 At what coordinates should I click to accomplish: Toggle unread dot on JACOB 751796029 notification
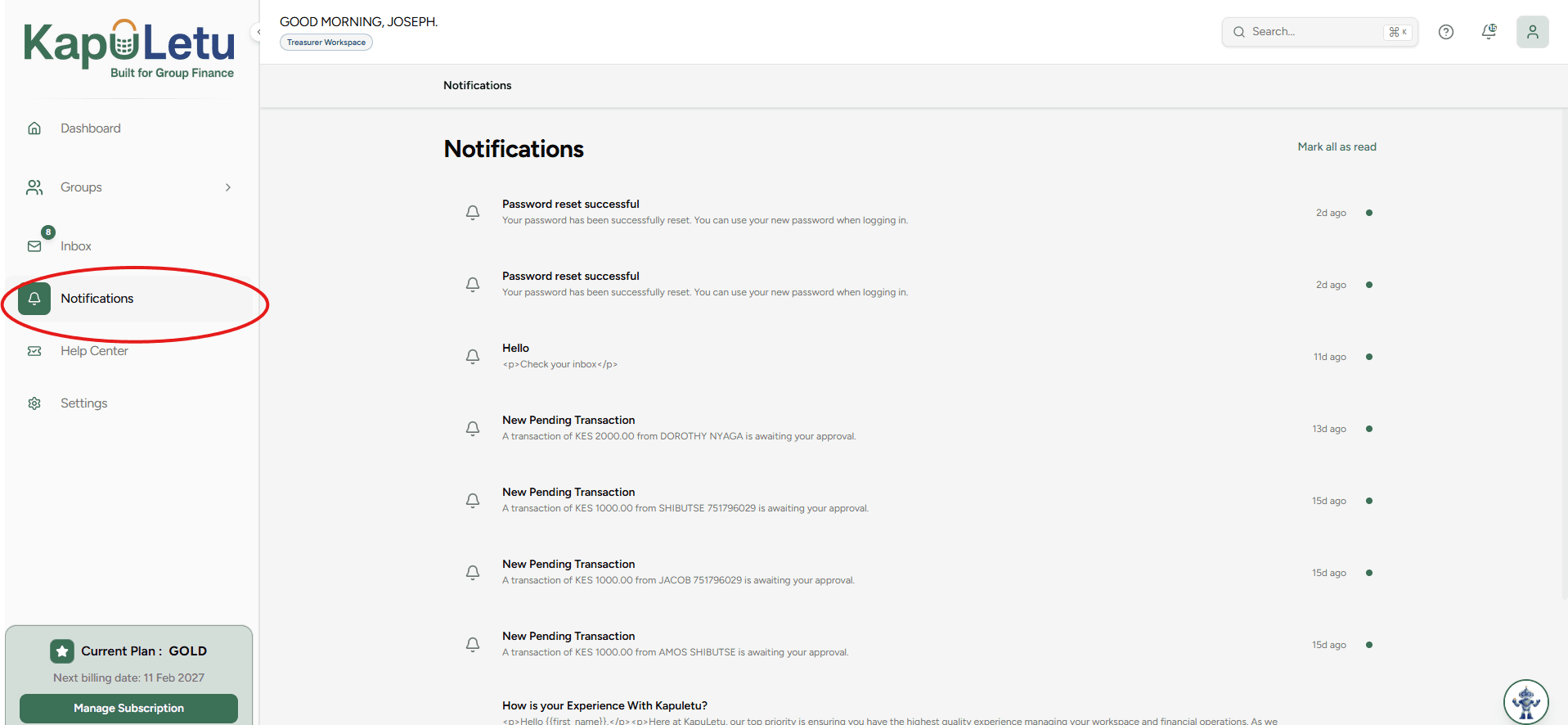(1369, 573)
